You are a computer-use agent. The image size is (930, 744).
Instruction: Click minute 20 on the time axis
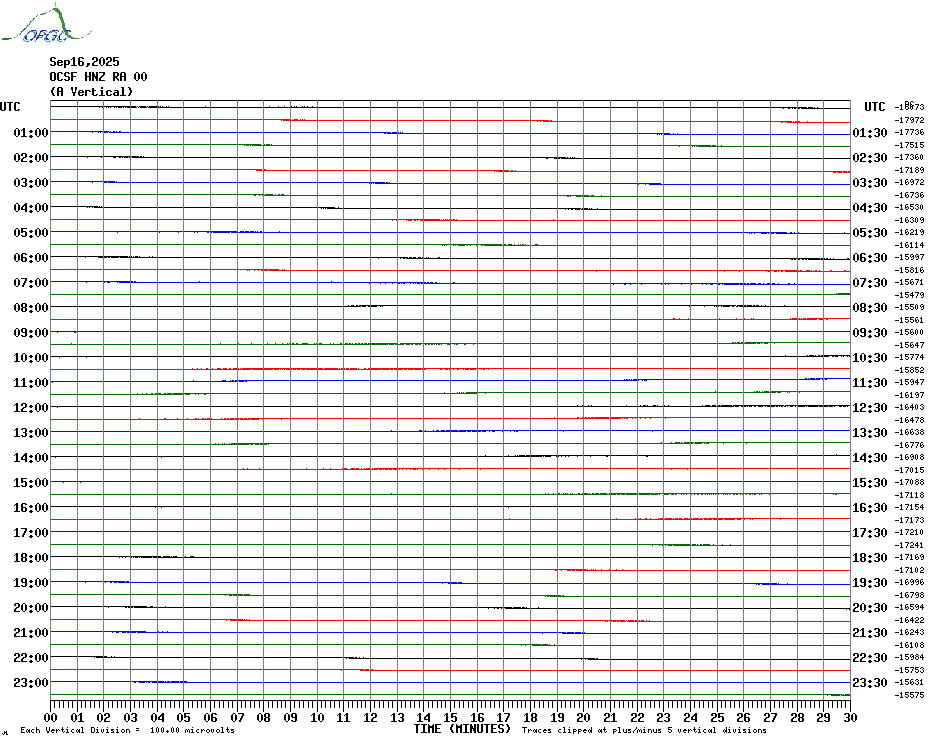584,717
